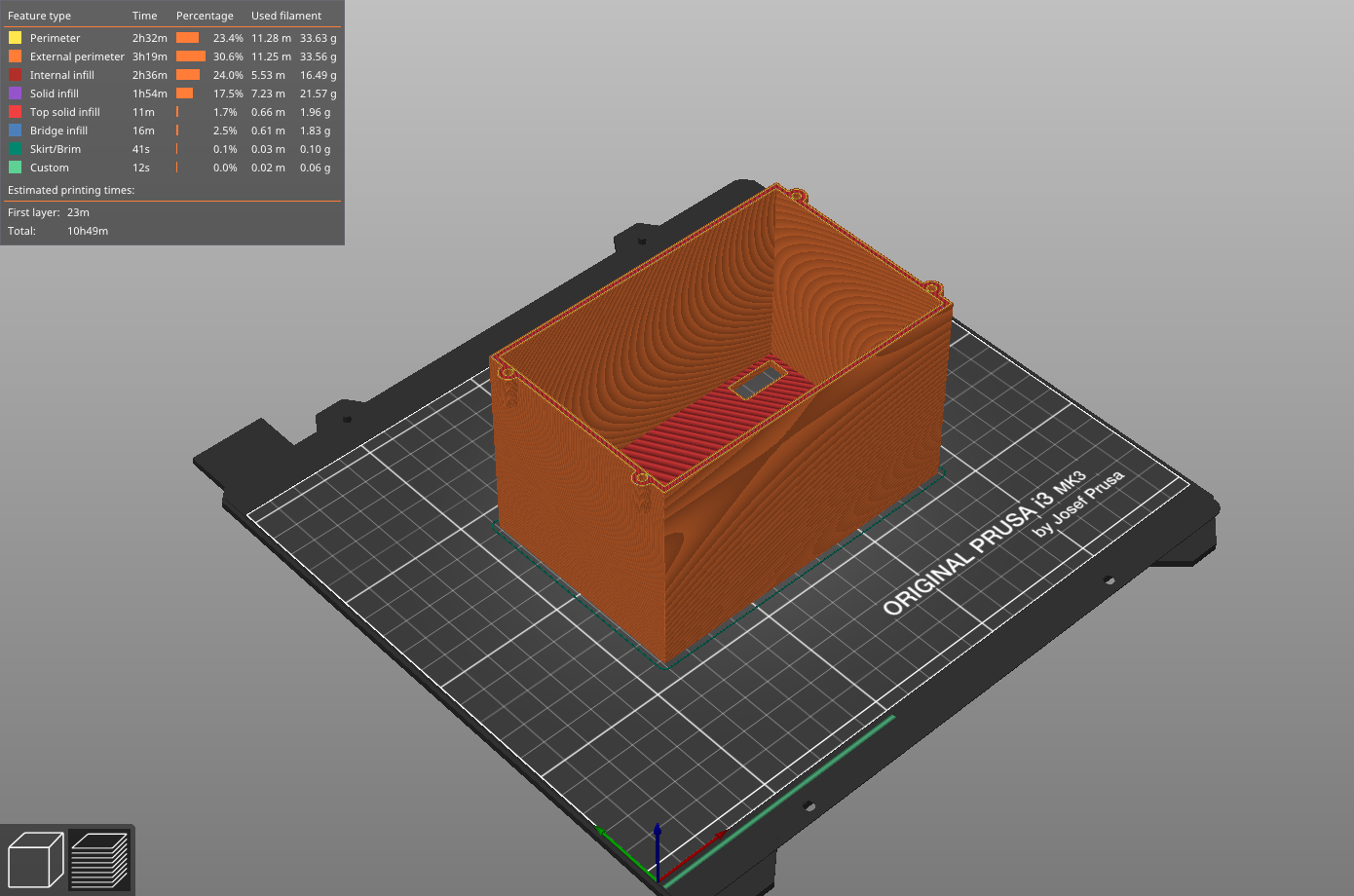Click the blue Bridge infill color square

15,130
